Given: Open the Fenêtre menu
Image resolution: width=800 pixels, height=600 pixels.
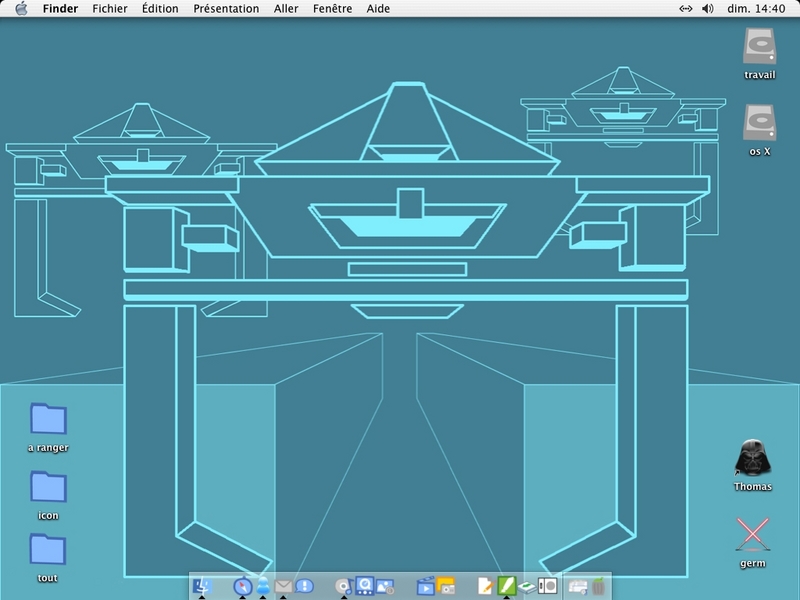Looking at the screenshot, I should [x=332, y=9].
